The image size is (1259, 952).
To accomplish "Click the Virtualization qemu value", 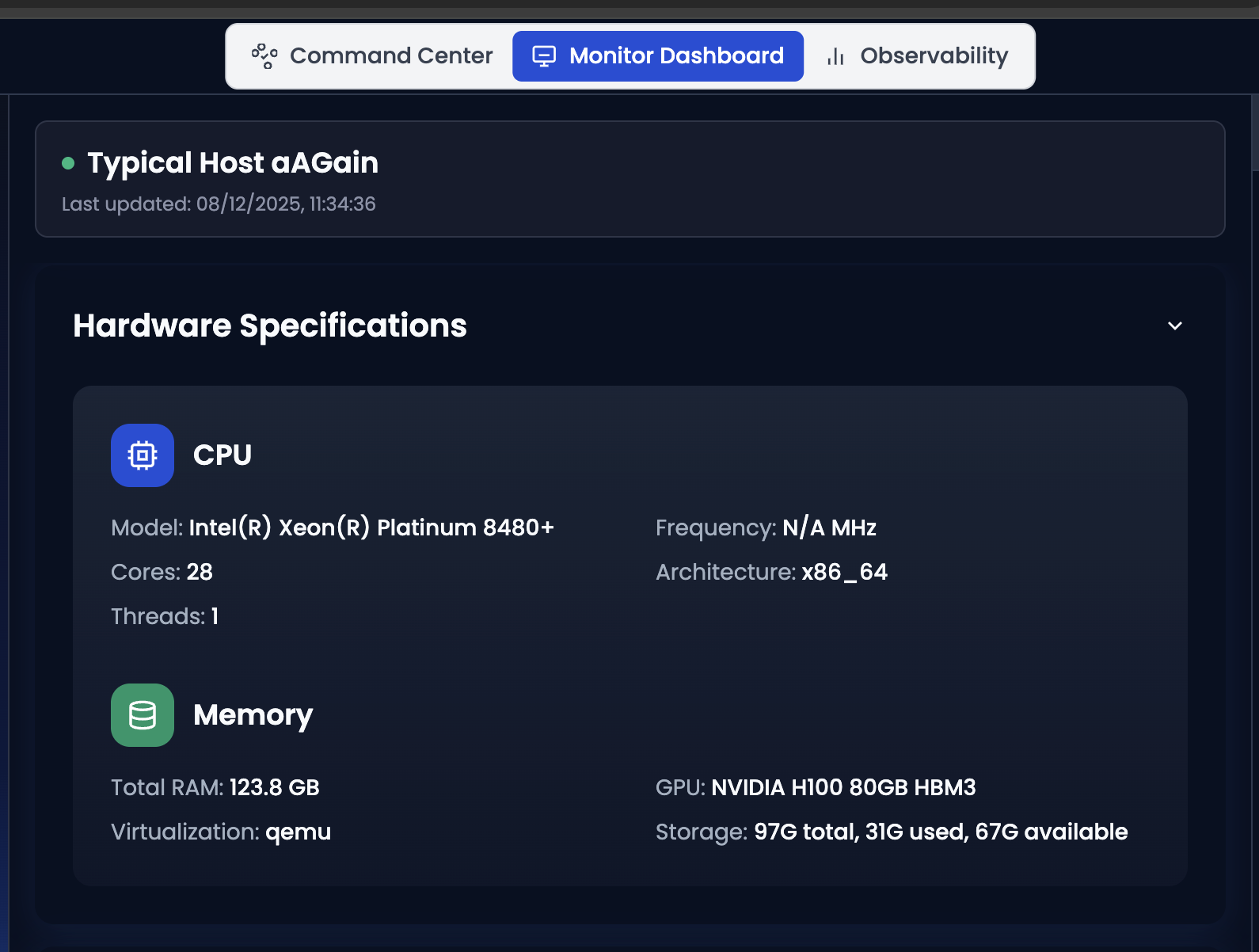I will pos(298,832).
